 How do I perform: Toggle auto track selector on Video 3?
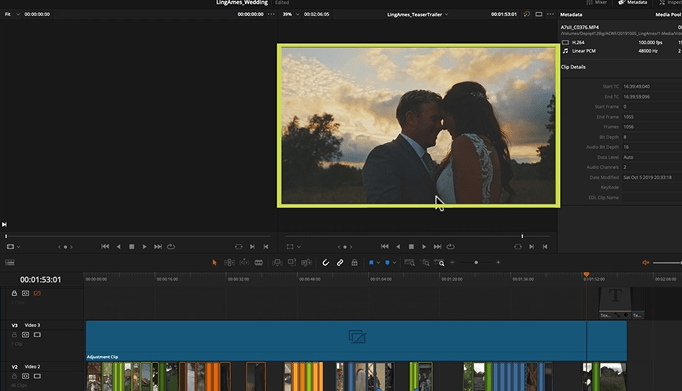[26, 335]
